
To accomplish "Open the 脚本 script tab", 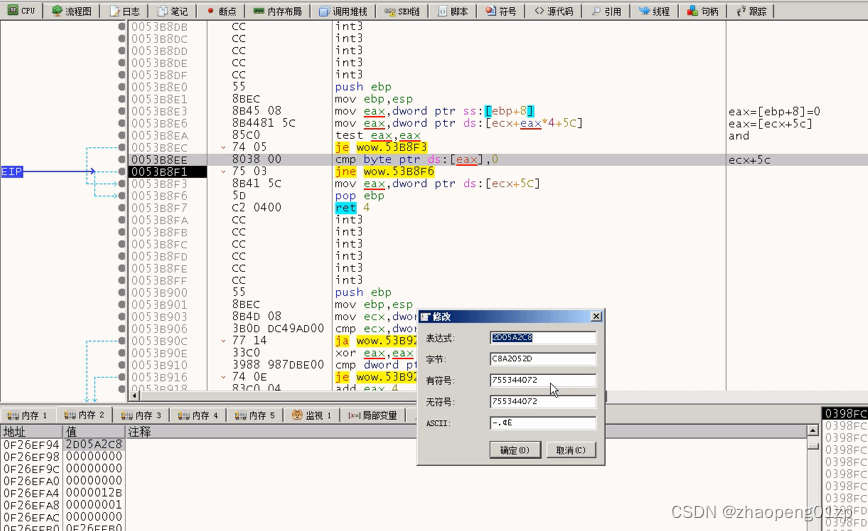I will tap(453, 11).
